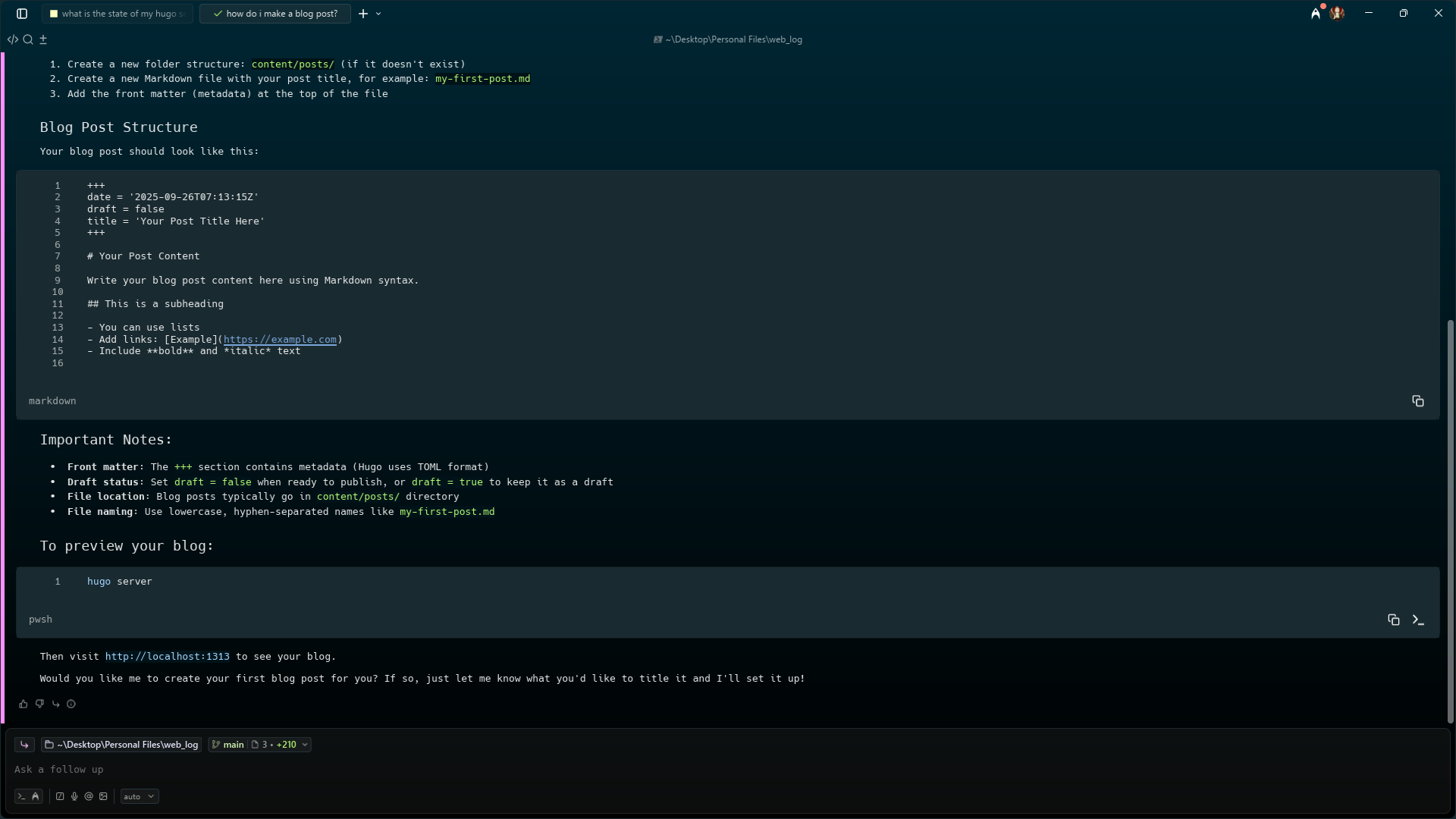Viewport: 1456px width, 819px height.
Task: Switch to the 'what is the state of my hugo' tab
Action: 118,14
